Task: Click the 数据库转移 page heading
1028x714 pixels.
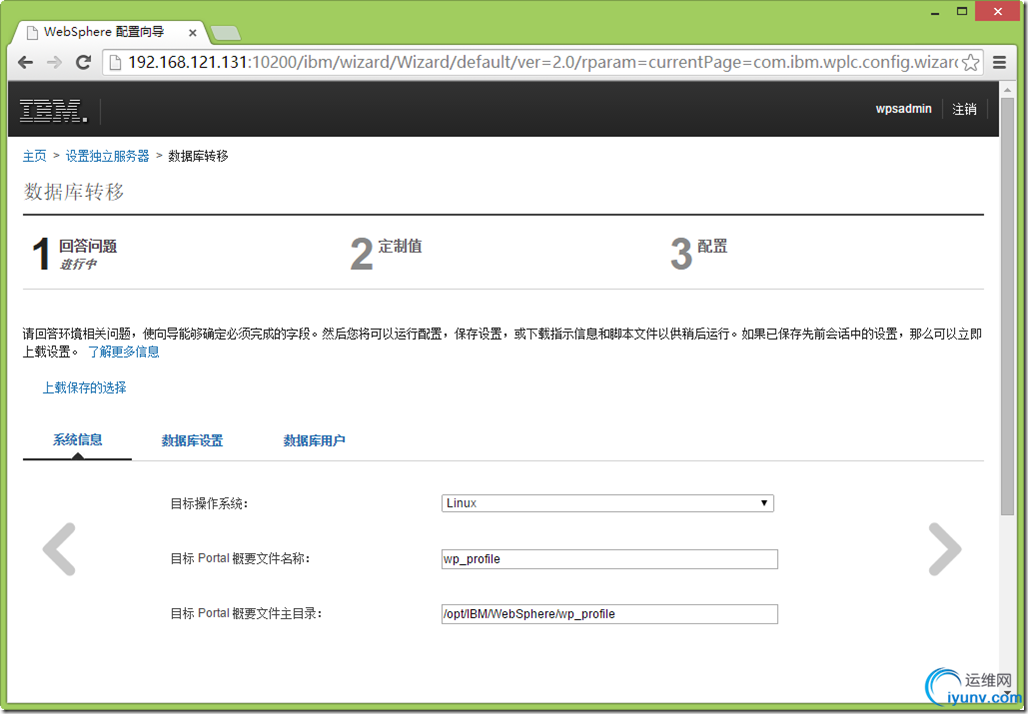Action: [73, 191]
